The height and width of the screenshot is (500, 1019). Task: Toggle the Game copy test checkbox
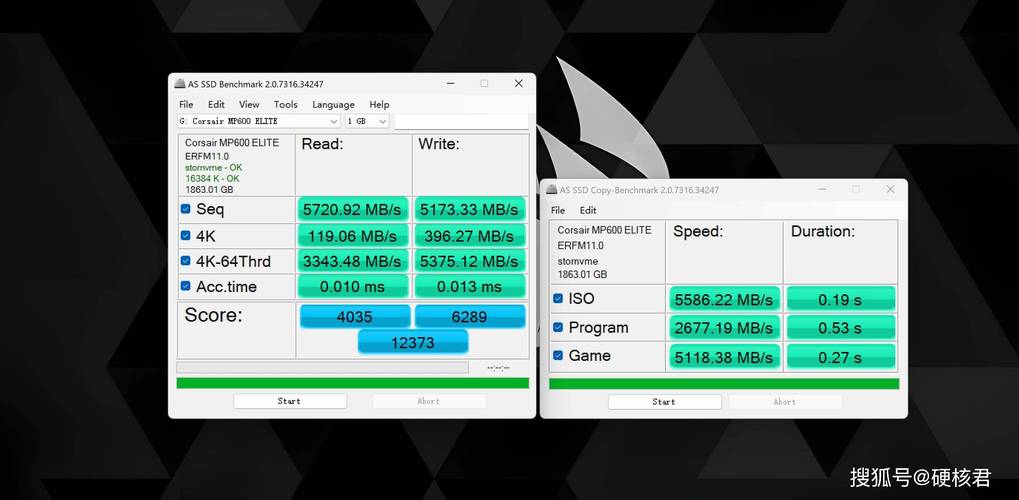(x=558, y=355)
